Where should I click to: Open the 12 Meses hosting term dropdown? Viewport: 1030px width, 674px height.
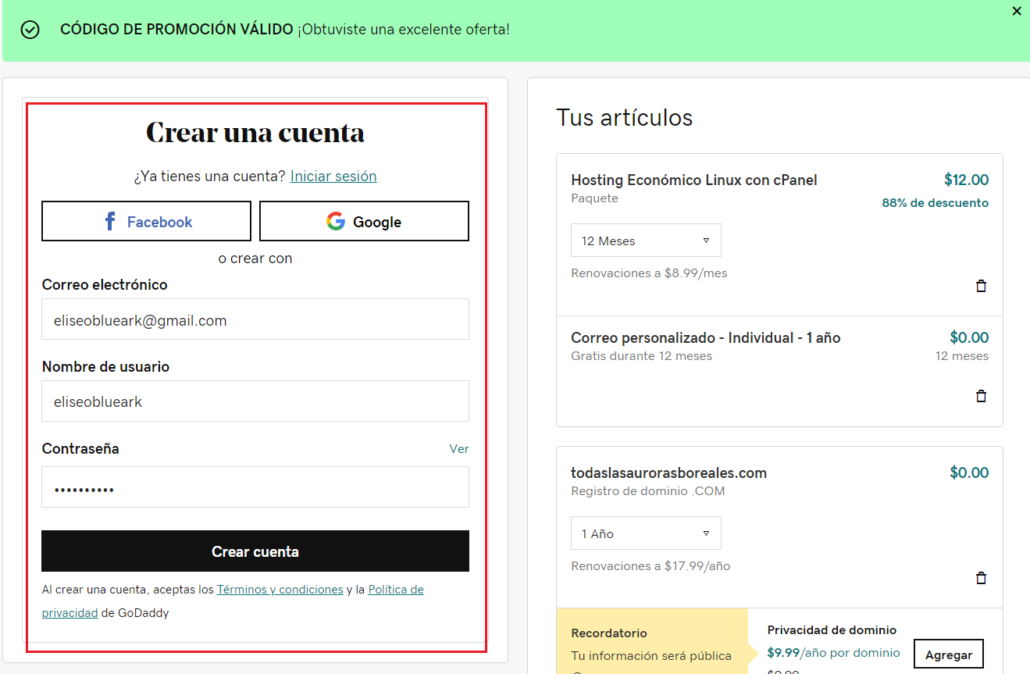[646, 240]
